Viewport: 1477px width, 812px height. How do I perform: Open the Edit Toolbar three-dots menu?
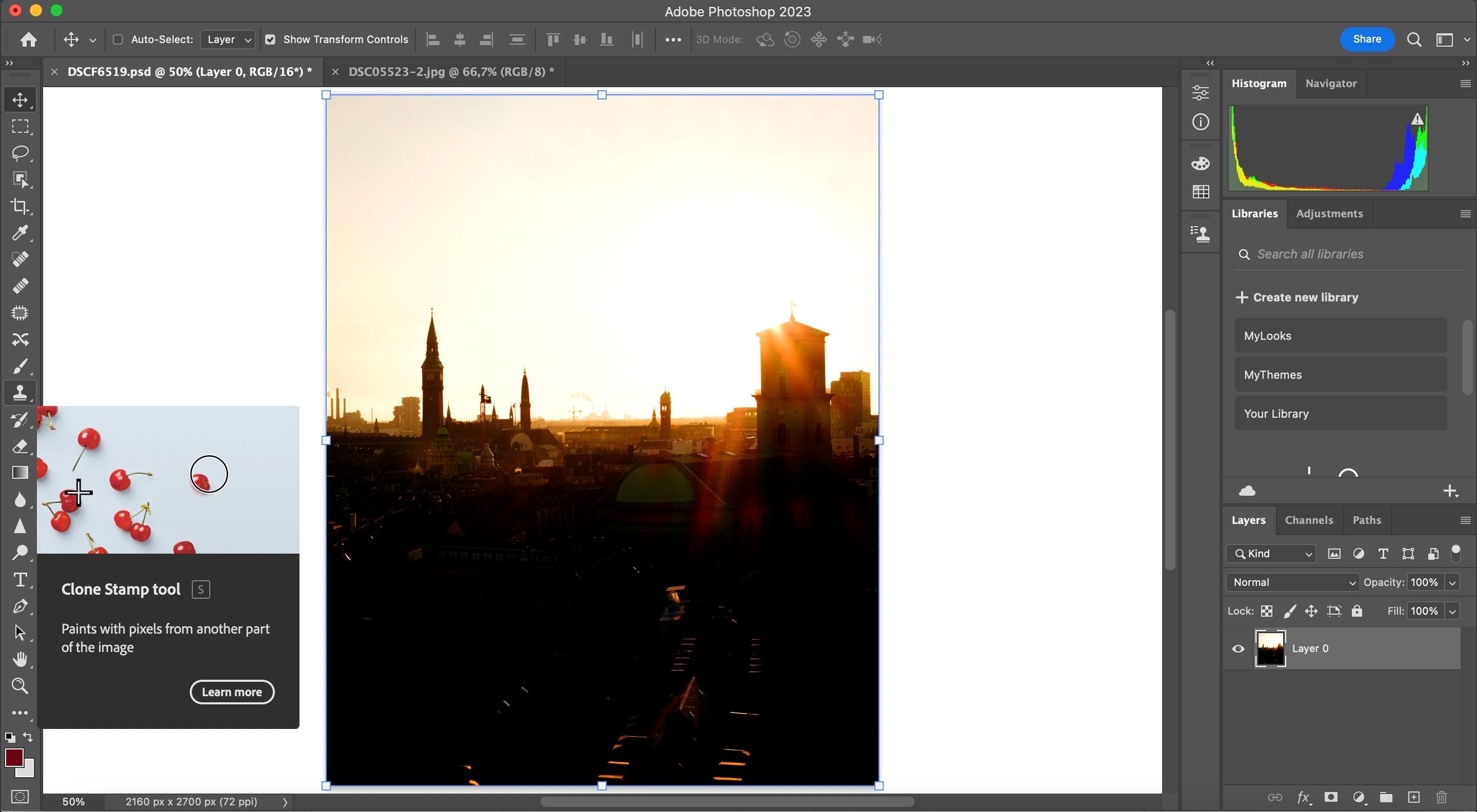click(x=20, y=713)
